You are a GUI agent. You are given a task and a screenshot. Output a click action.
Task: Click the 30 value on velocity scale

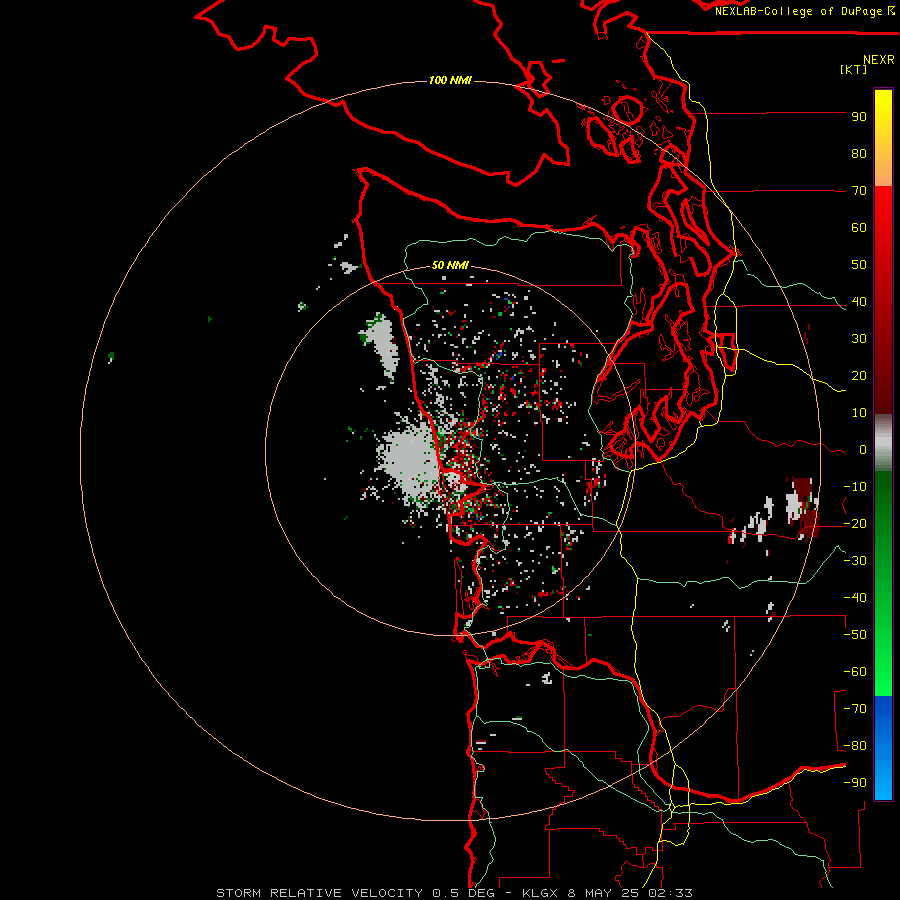coord(859,339)
